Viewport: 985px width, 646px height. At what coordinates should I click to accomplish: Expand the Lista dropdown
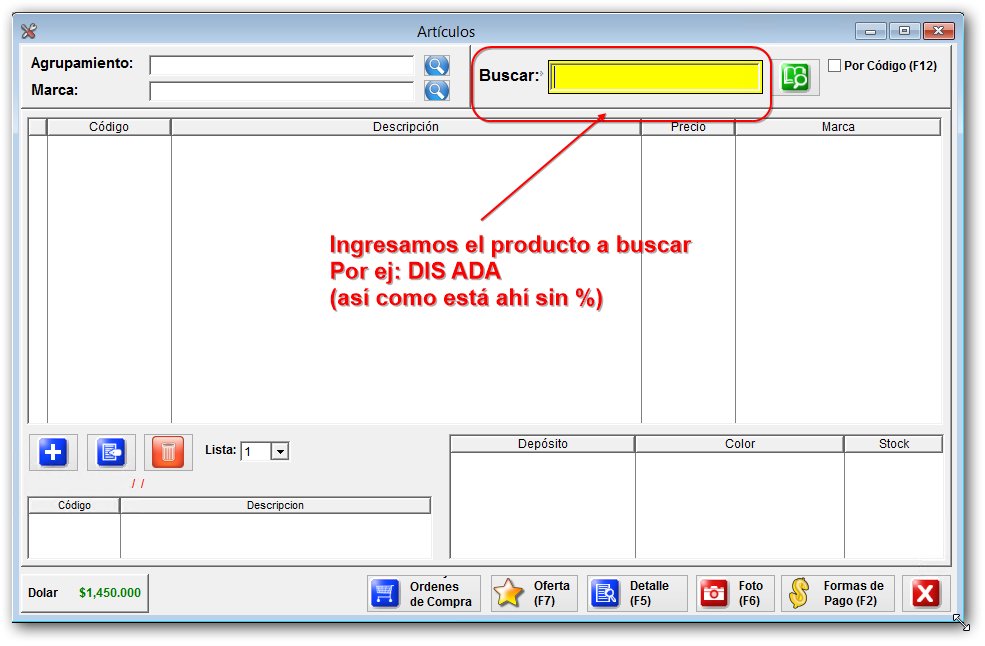tap(280, 452)
